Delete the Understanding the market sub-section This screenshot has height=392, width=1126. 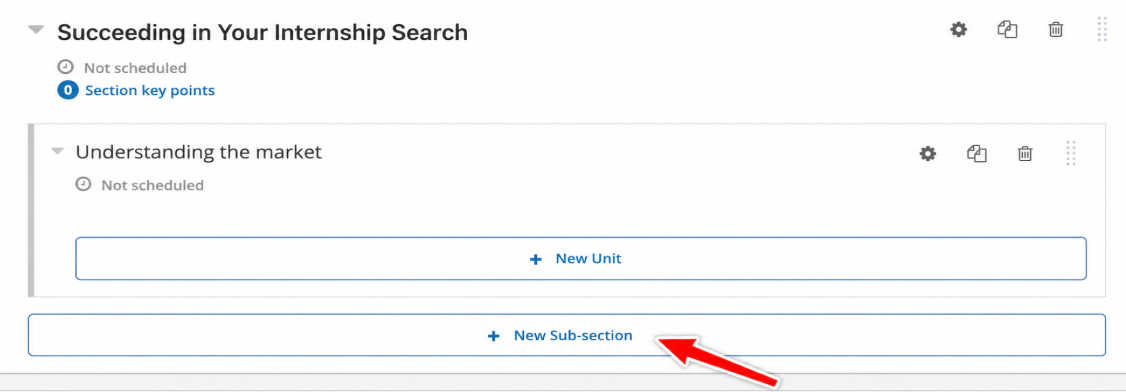1025,153
